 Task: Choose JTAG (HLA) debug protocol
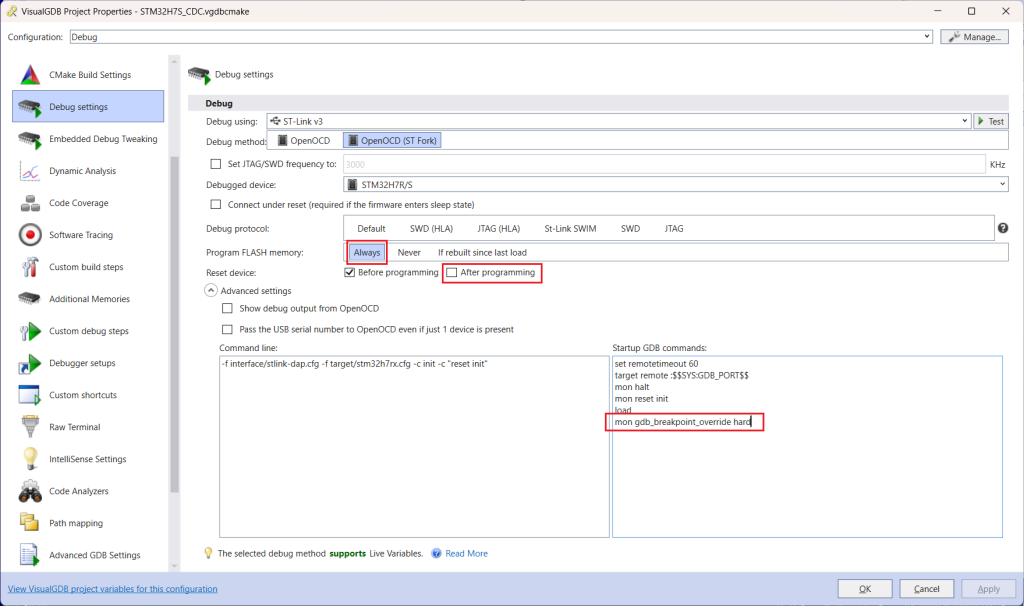click(498, 229)
